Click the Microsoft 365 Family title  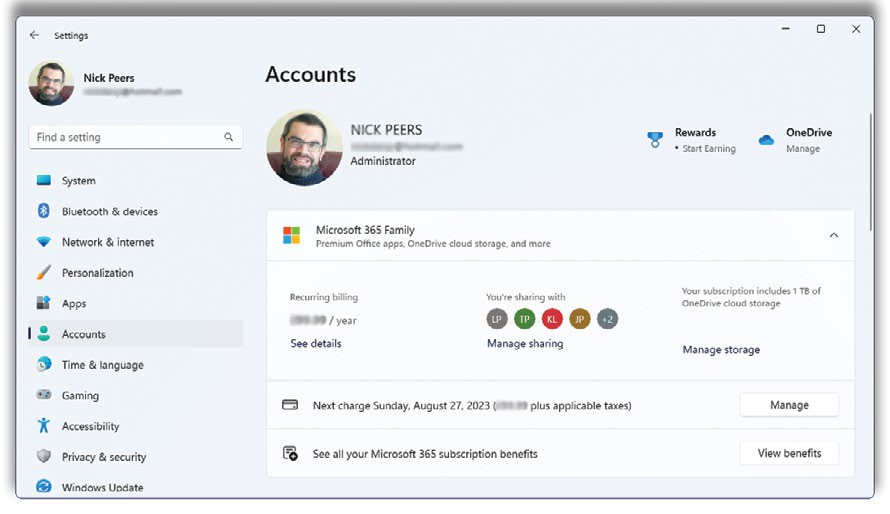[x=365, y=230]
